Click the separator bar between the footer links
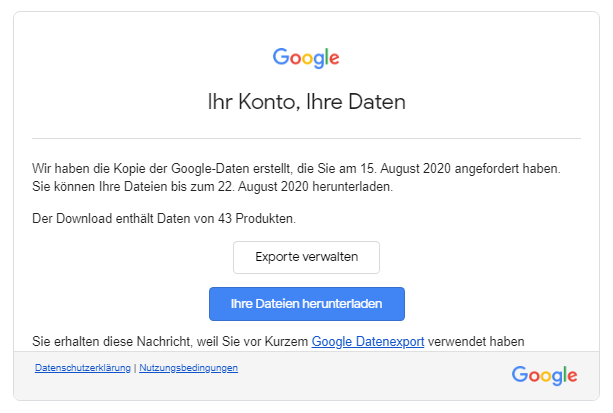This screenshot has width=613, height=413. point(135,368)
